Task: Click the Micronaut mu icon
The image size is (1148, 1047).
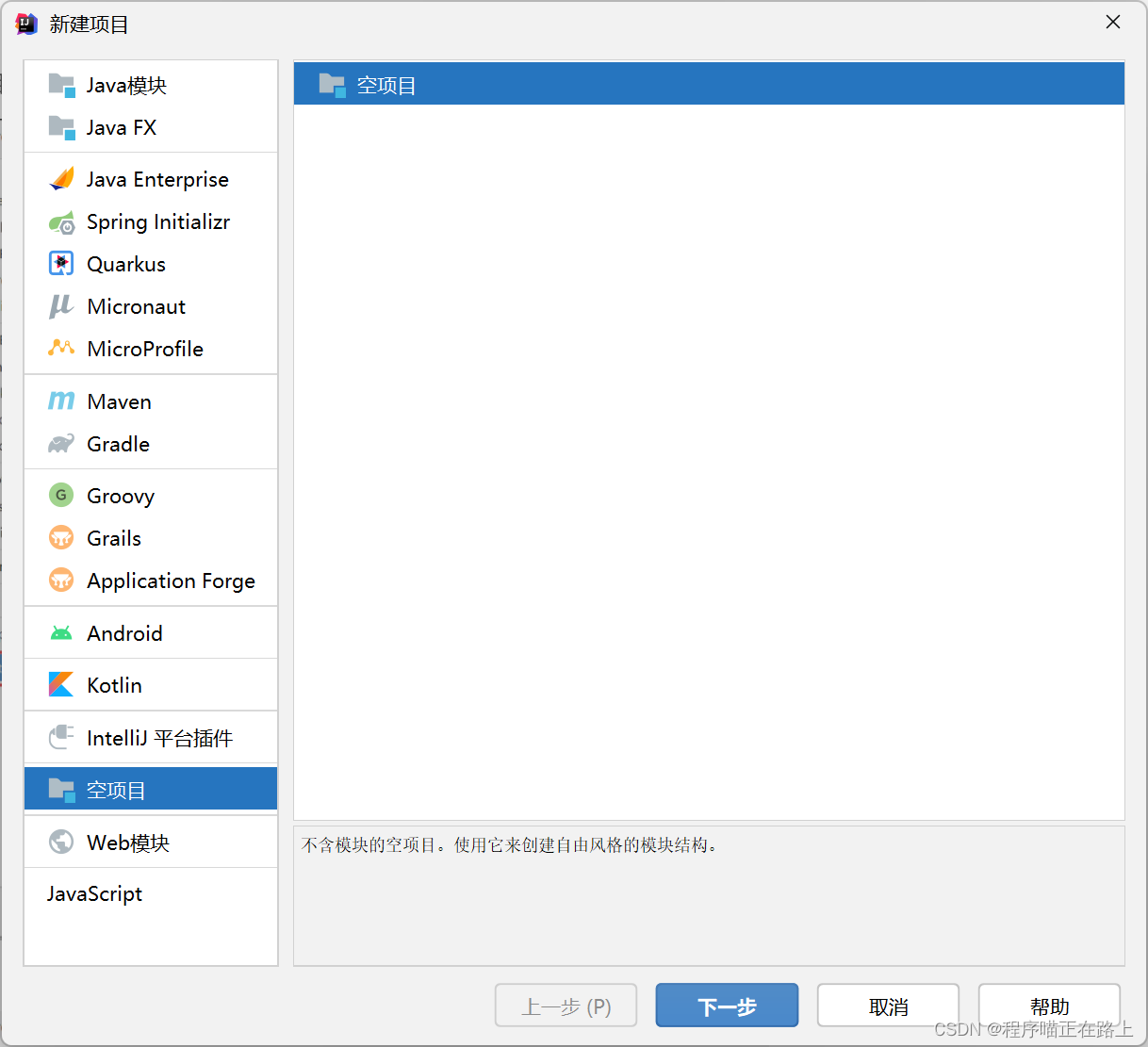Action: (61, 306)
